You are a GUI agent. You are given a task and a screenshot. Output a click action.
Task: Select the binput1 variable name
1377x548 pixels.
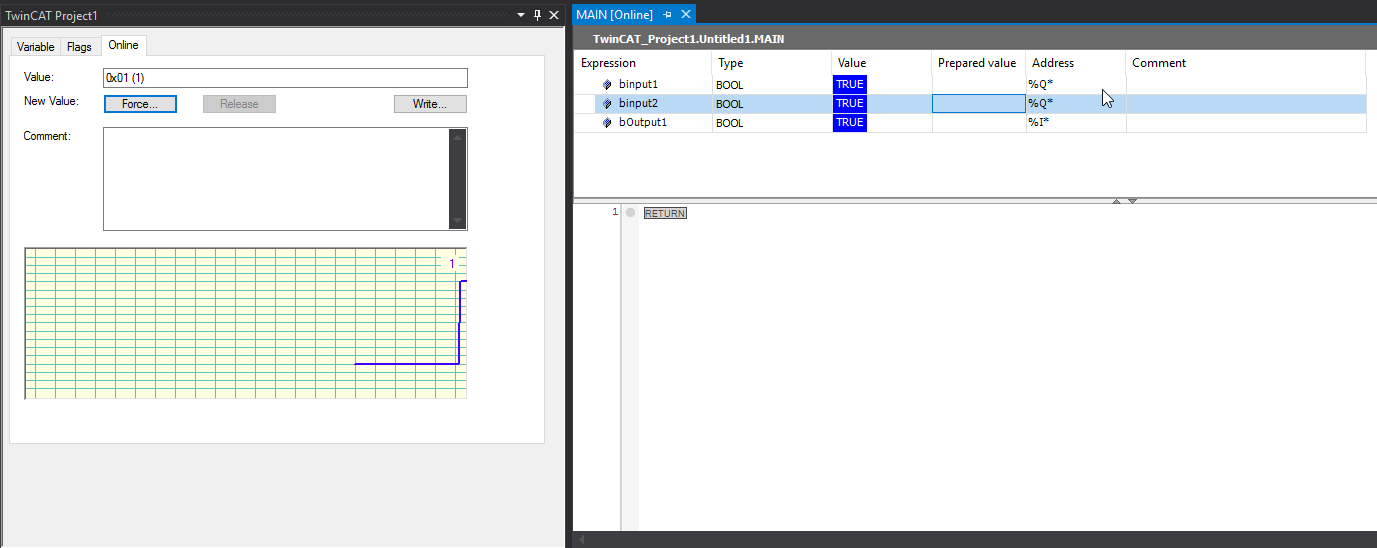(x=638, y=85)
